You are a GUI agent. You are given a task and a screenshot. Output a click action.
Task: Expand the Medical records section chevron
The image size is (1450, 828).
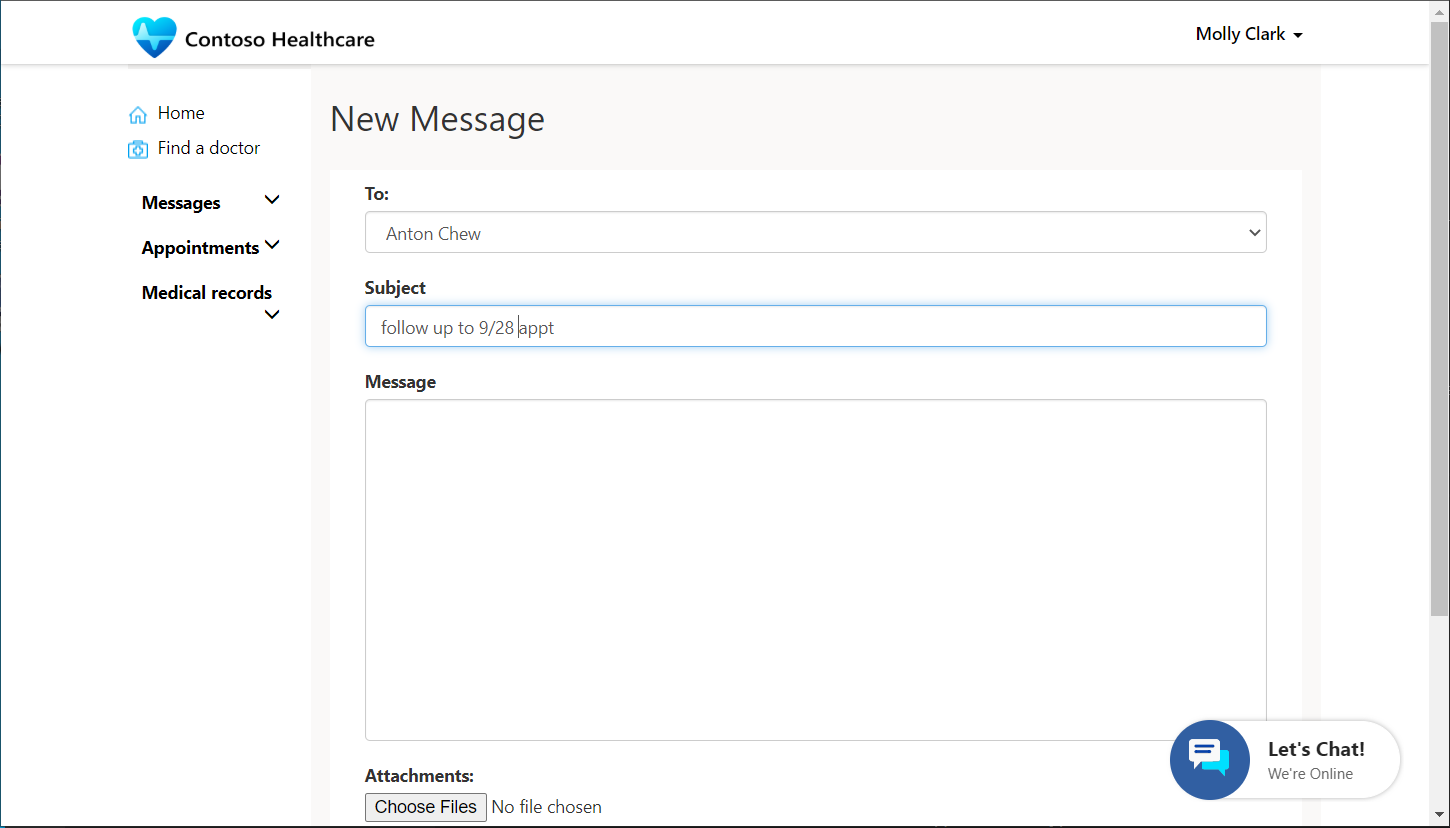coord(271,314)
